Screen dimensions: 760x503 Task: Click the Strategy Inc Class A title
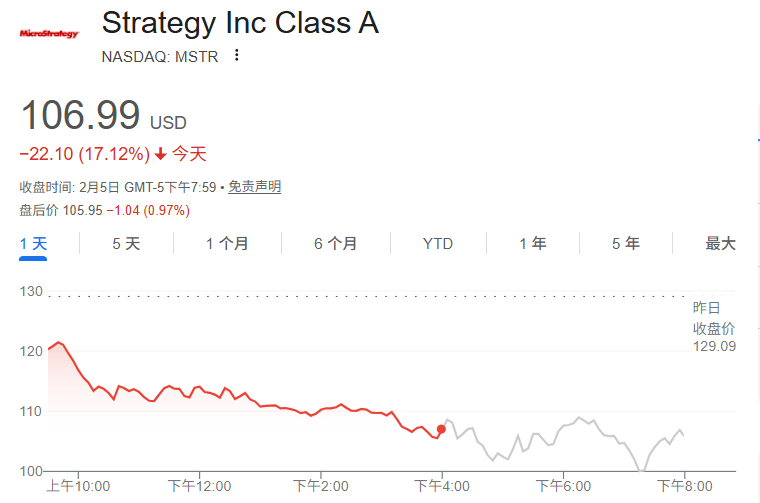point(240,23)
